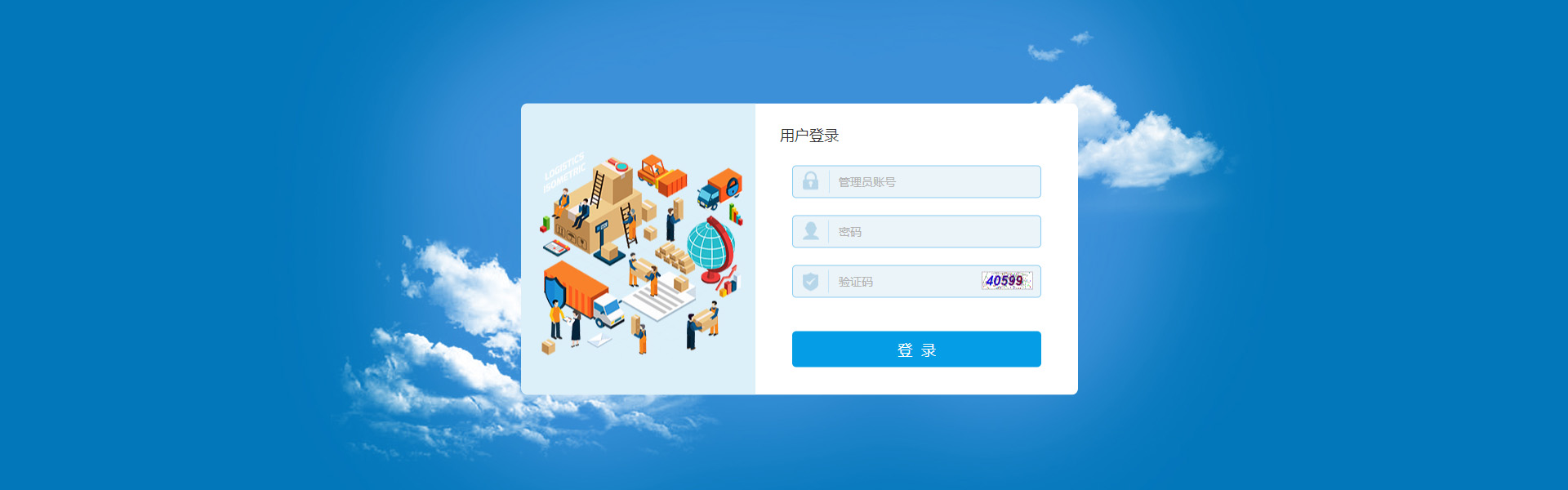Click the 用户登录 heading text

click(809, 136)
